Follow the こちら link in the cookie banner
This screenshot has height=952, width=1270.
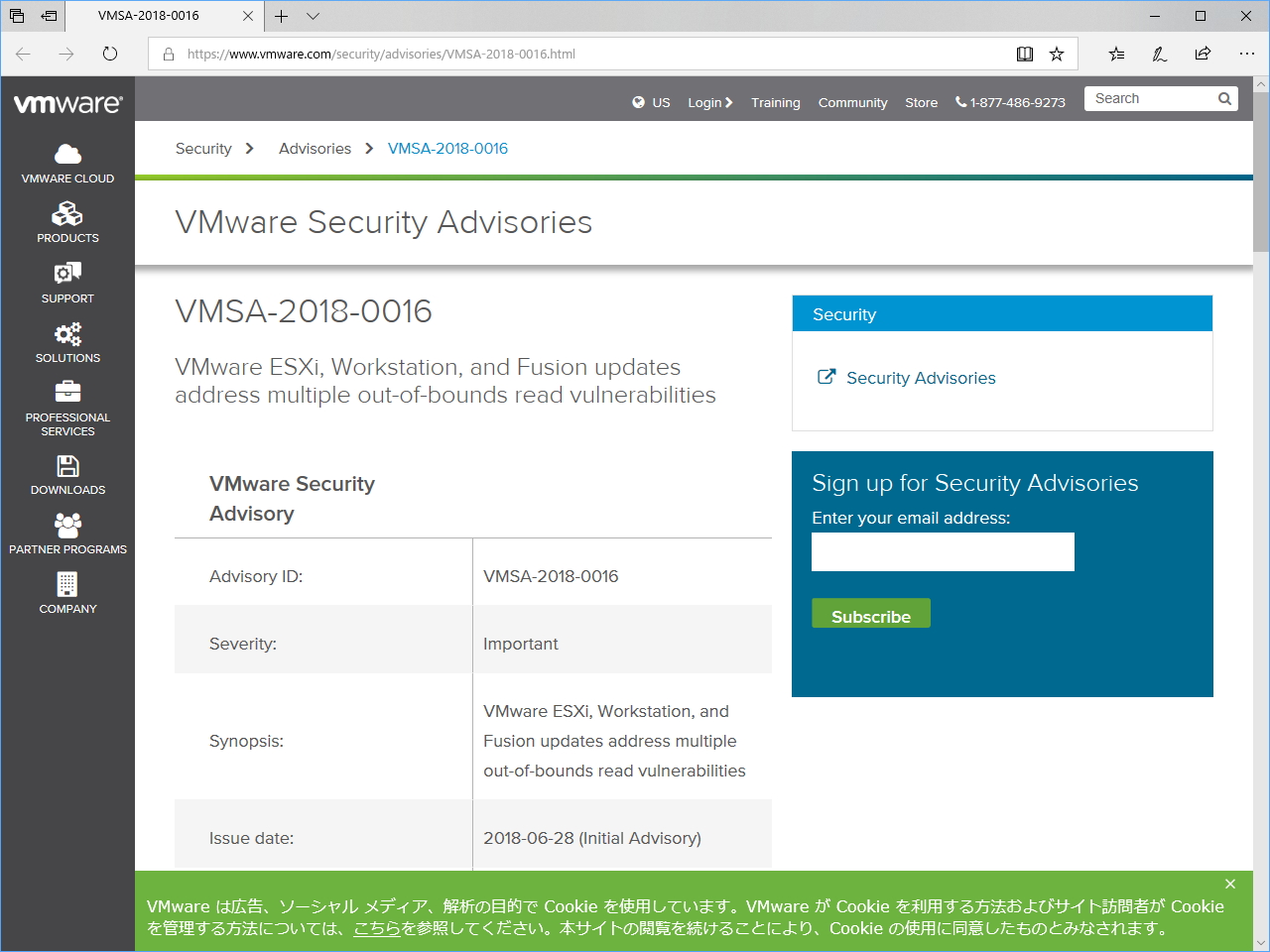point(377,929)
